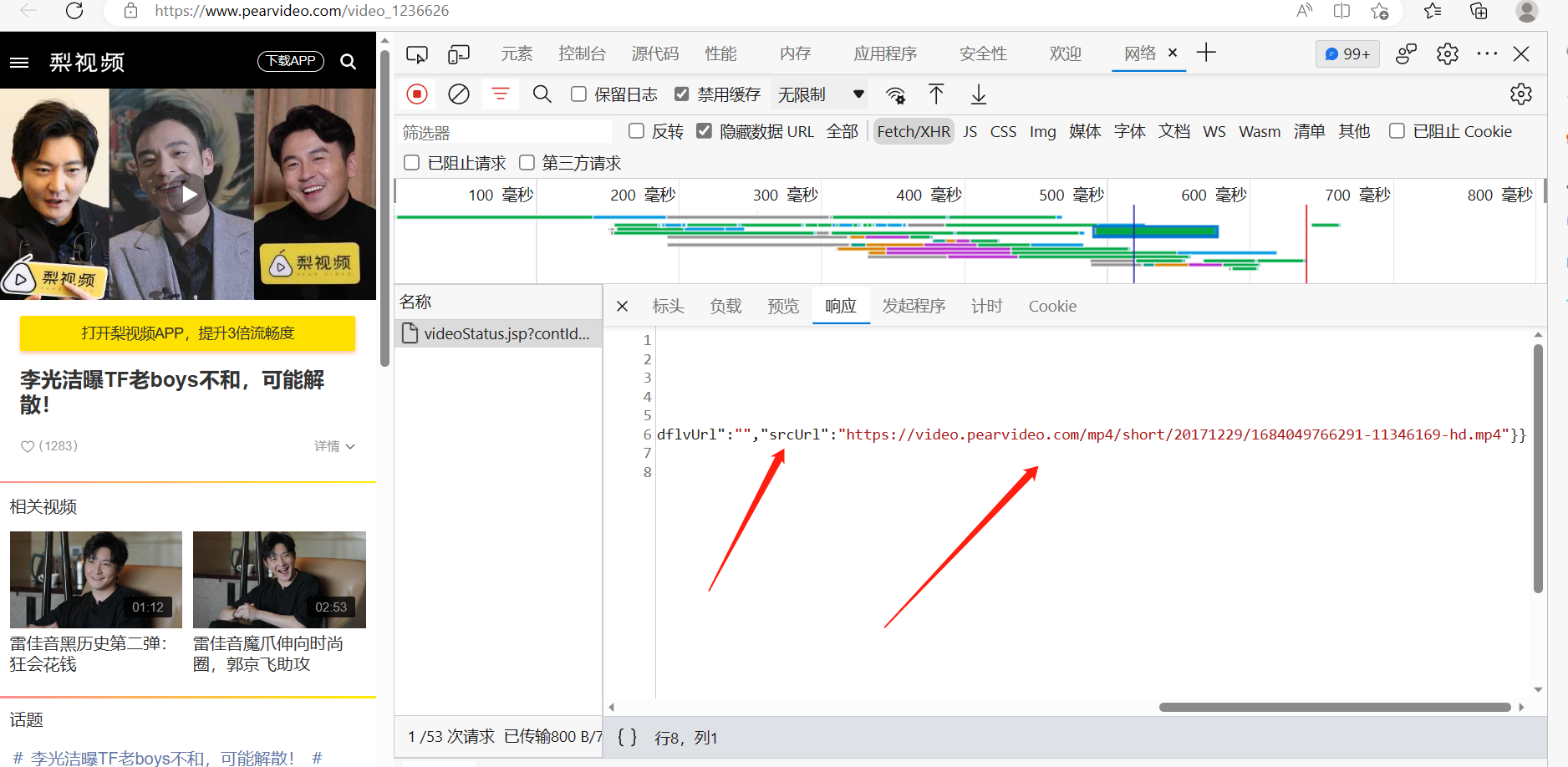Click the 筛选器 filter input field
The height and width of the screenshot is (767, 1568).
coord(504,132)
